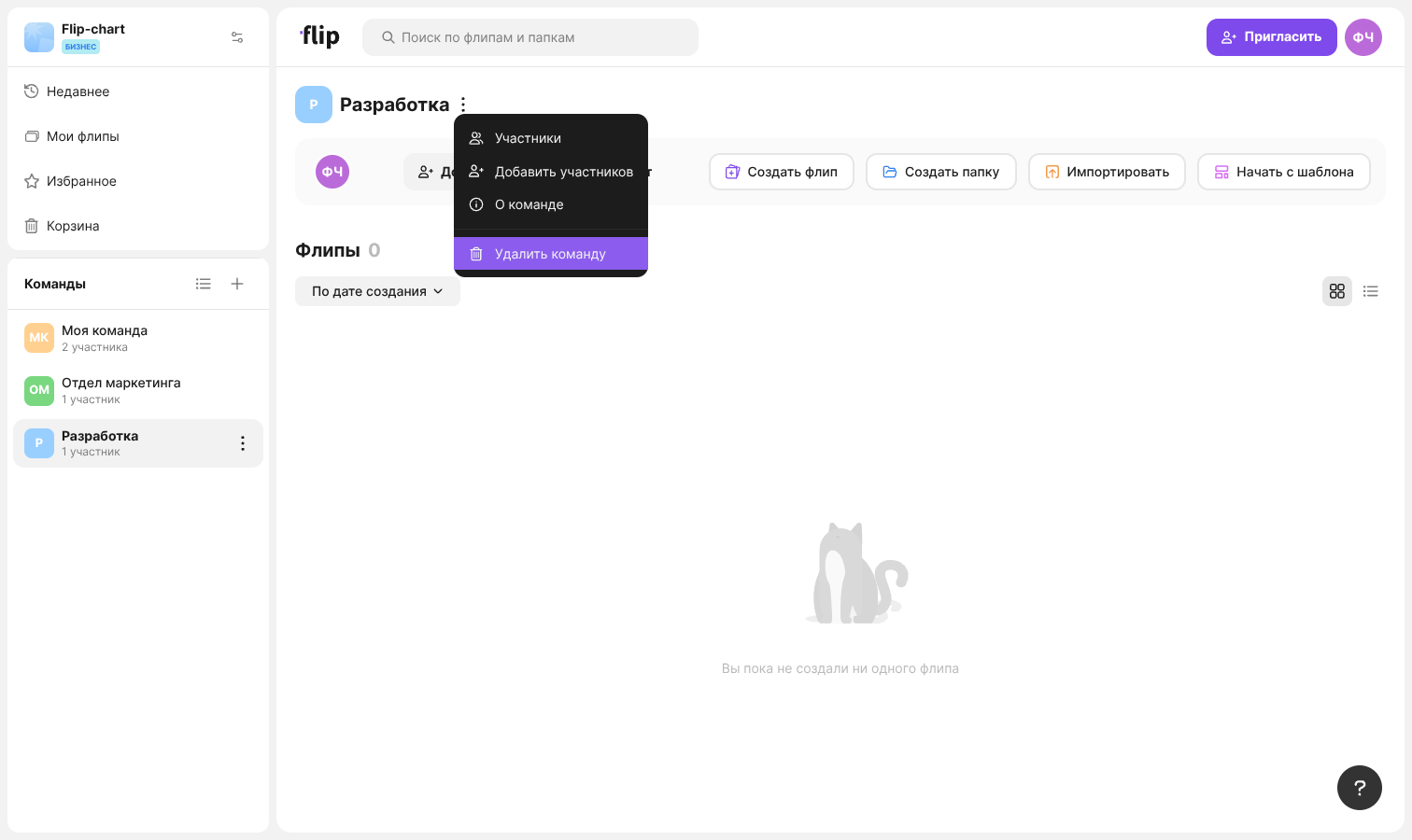Select Отдел маркетинга team
Image resolution: width=1412 pixels, height=840 pixels.
(138, 390)
